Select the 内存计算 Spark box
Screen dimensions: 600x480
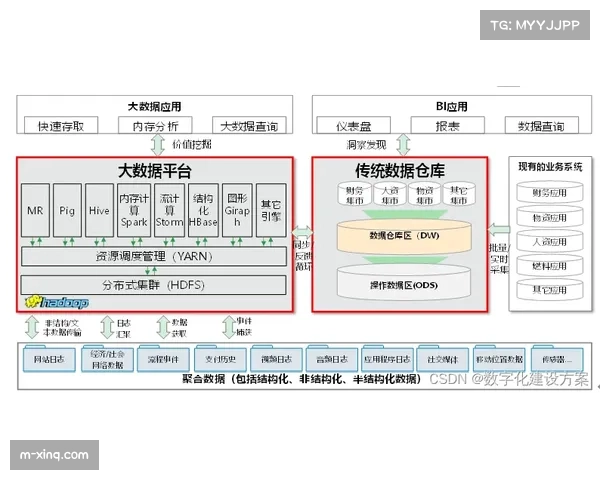pyautogui.click(x=134, y=210)
